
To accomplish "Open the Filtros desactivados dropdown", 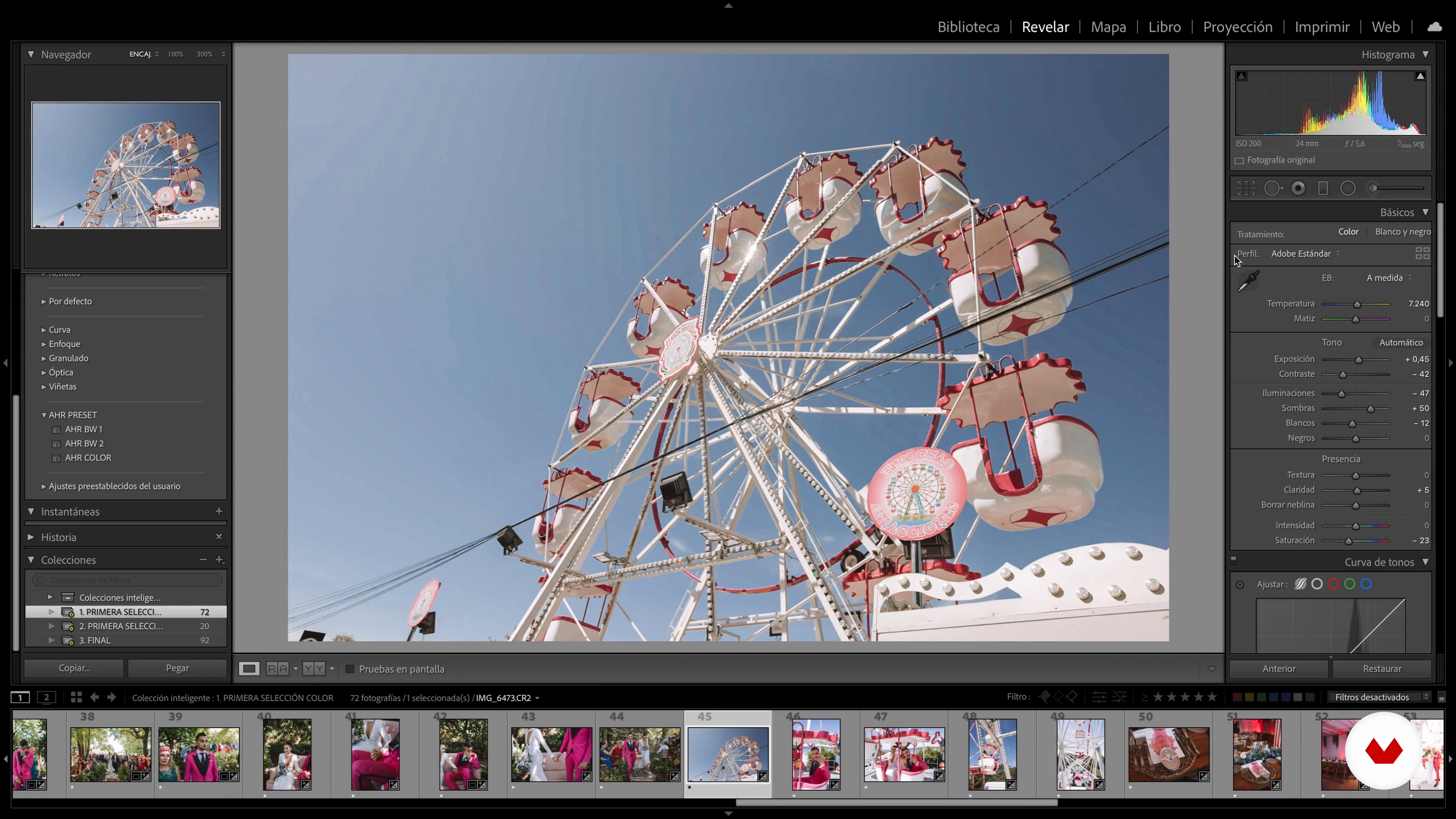I will [1379, 697].
